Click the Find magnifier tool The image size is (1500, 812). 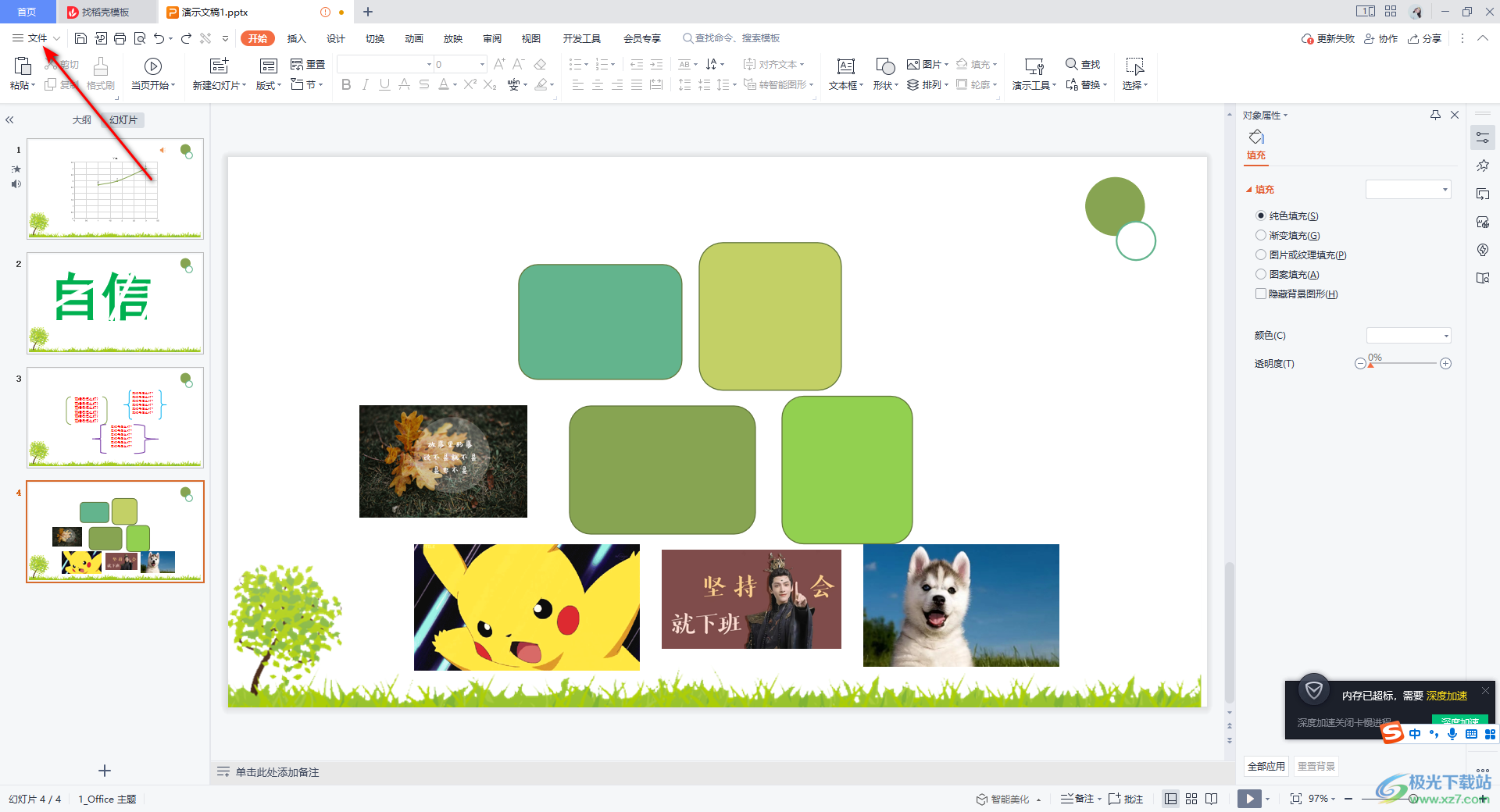pos(1083,64)
